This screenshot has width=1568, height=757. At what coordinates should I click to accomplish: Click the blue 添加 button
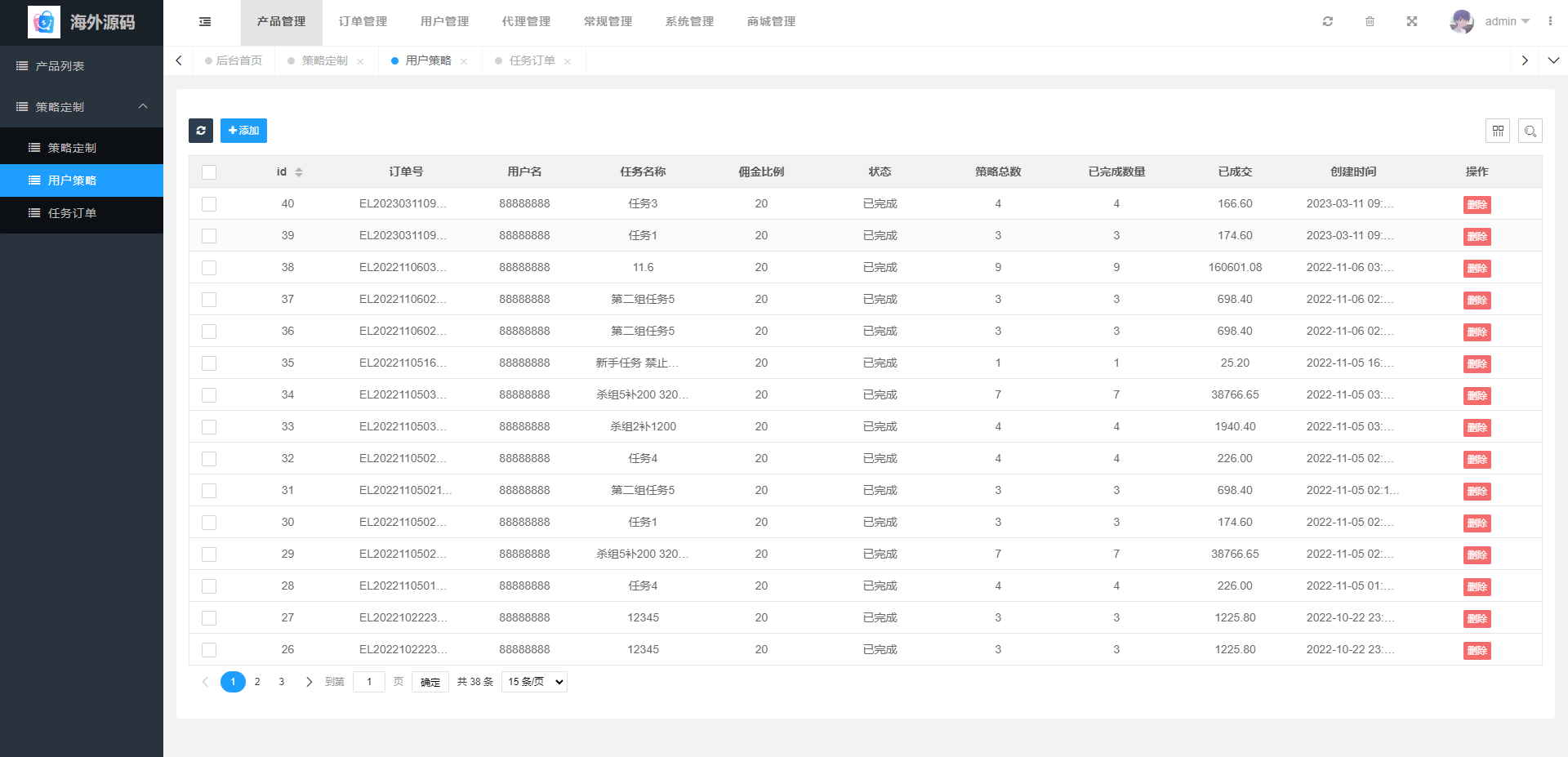tap(243, 131)
